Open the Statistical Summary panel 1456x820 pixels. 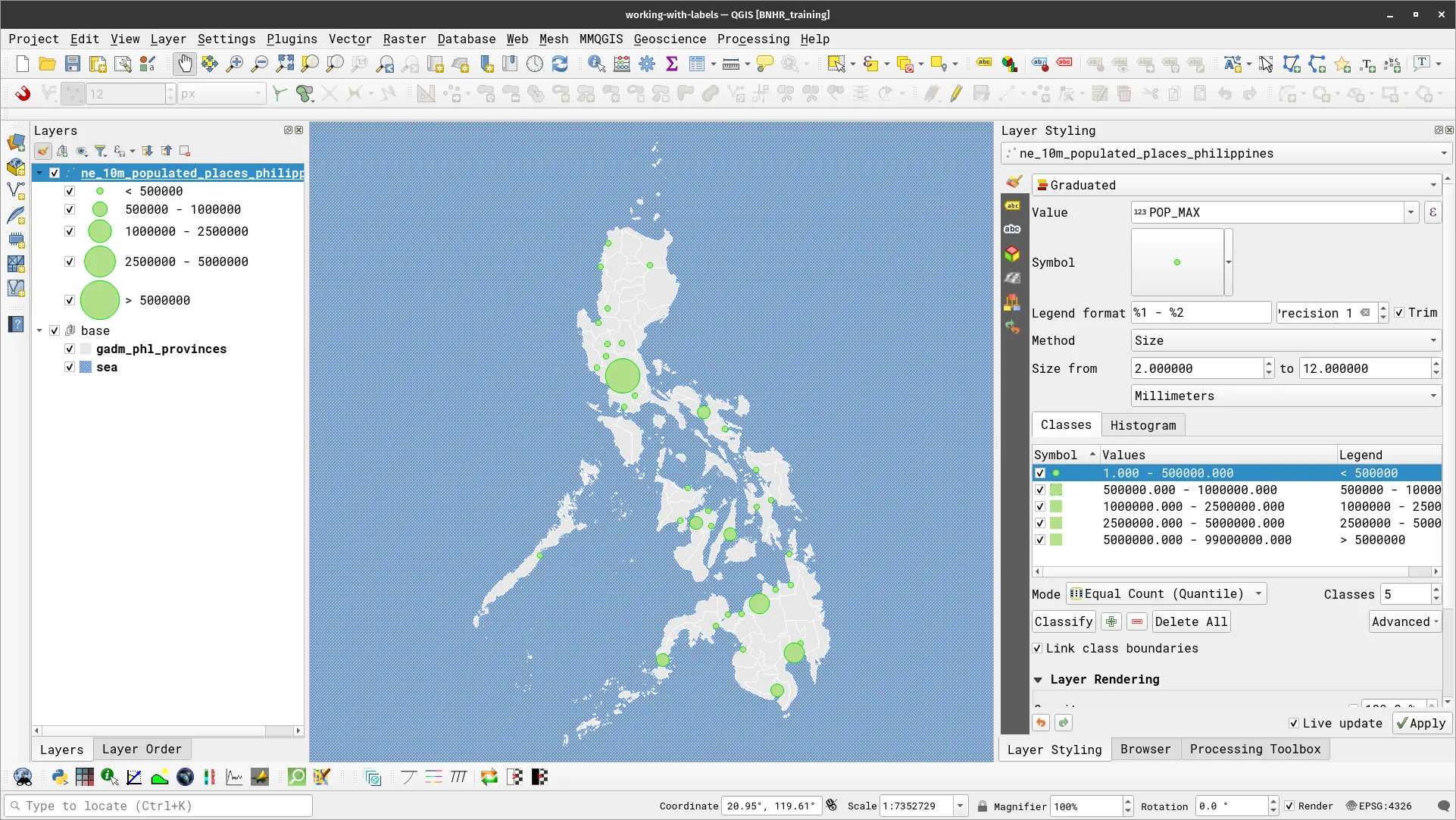(671, 64)
